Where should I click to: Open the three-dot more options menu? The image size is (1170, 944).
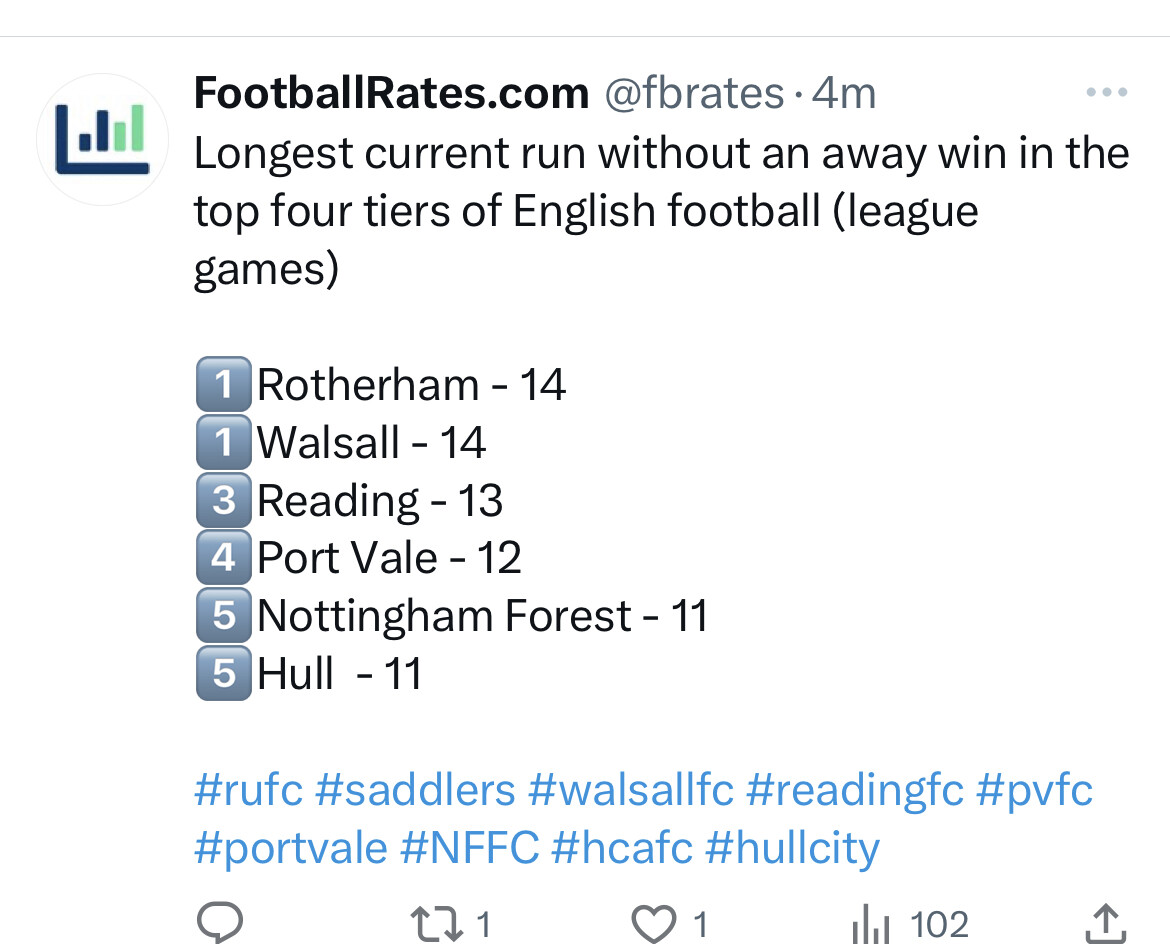[x=1107, y=93]
